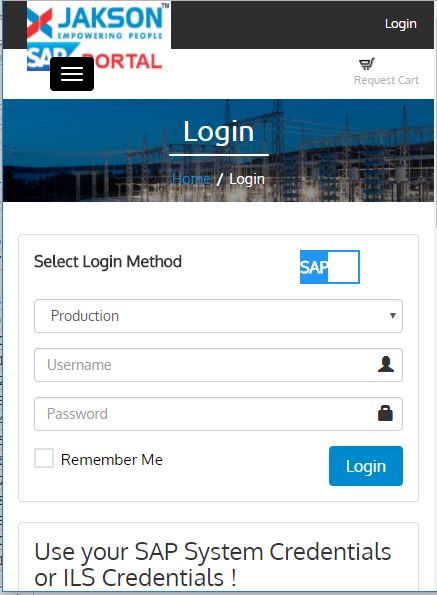437x595 pixels.
Task: Click the padlock icon in Password field
Action: pos(385,413)
